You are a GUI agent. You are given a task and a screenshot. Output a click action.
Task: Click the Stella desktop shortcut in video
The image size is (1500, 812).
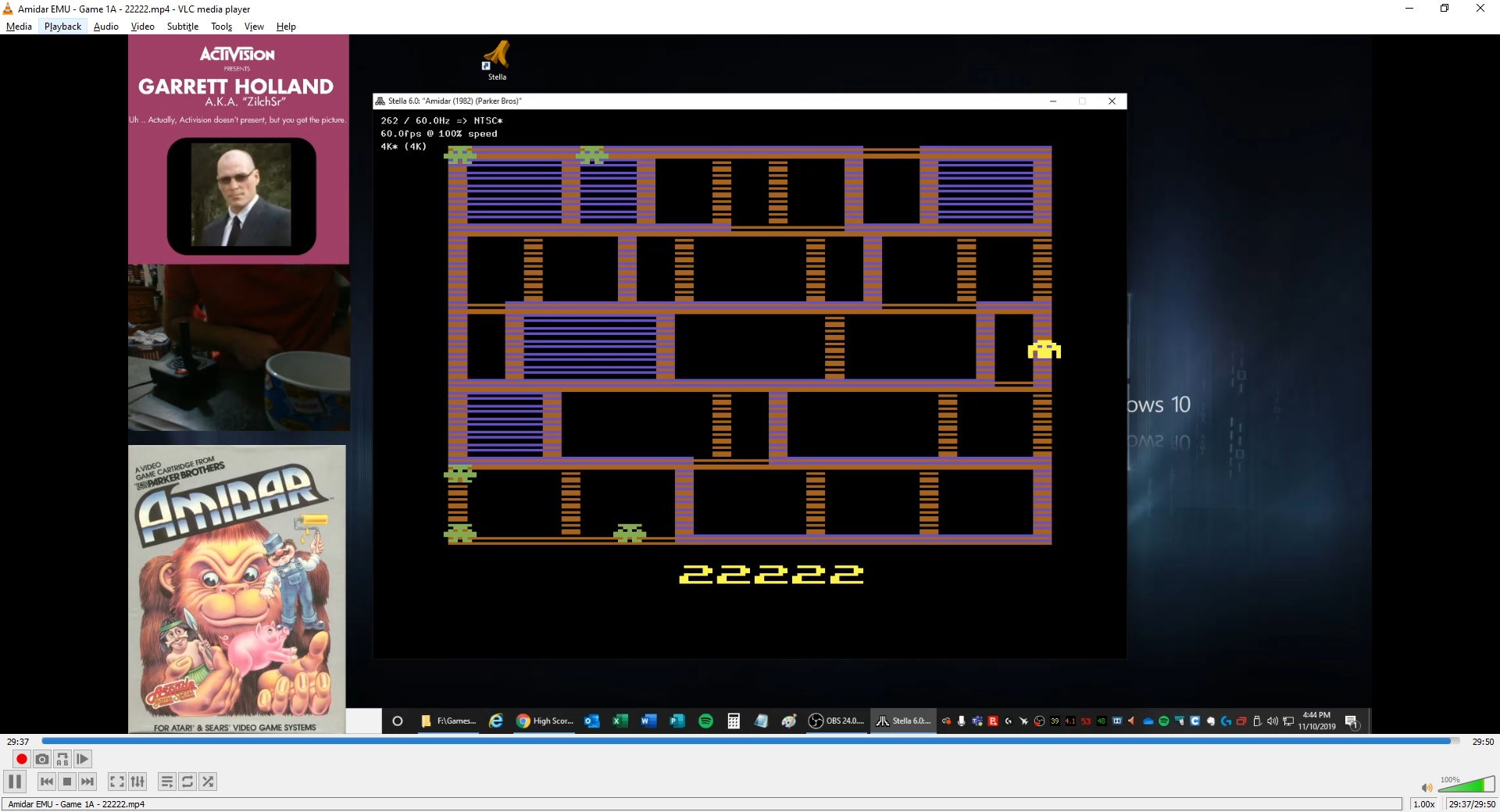(497, 60)
